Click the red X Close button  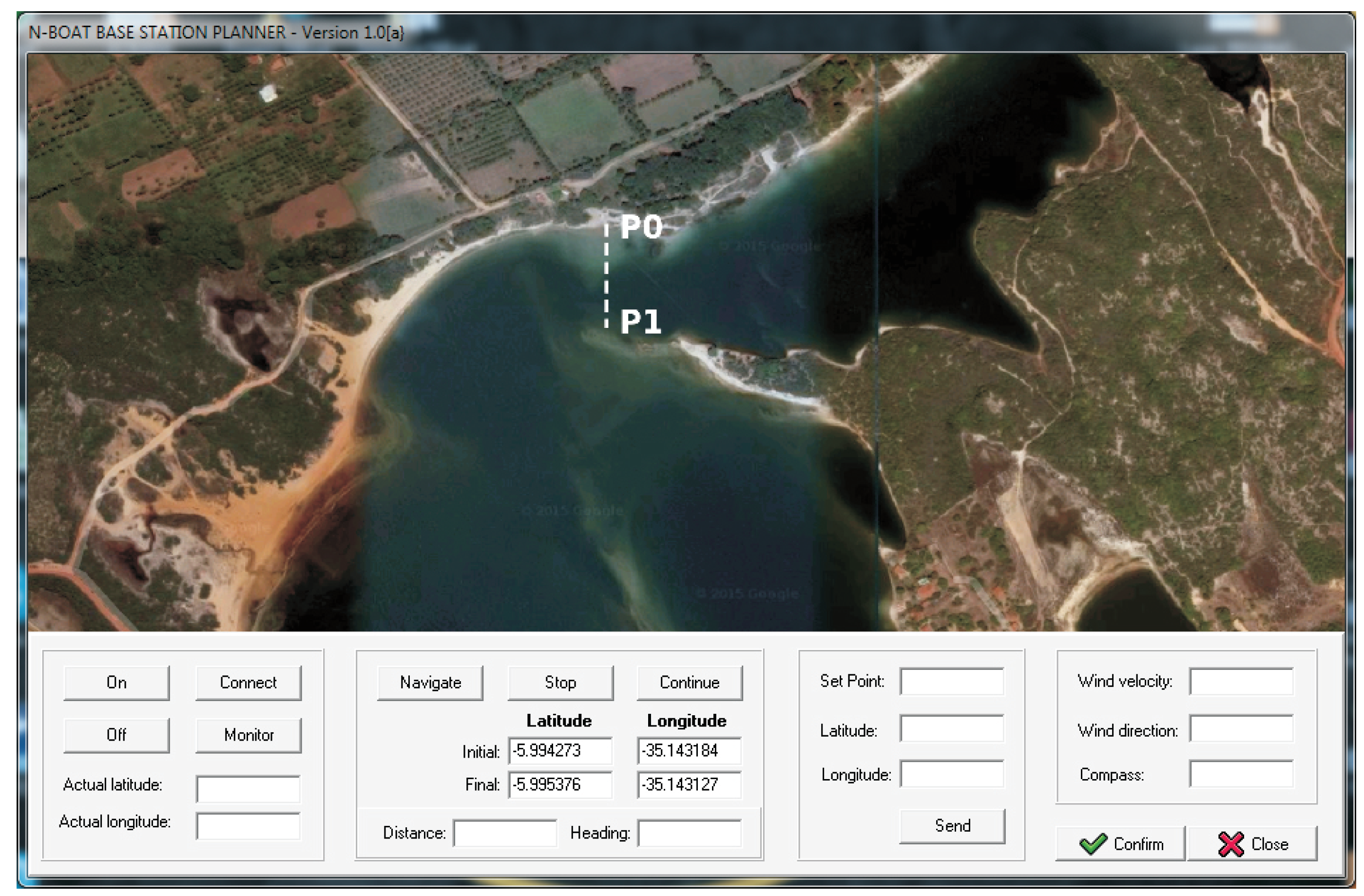point(1252,844)
